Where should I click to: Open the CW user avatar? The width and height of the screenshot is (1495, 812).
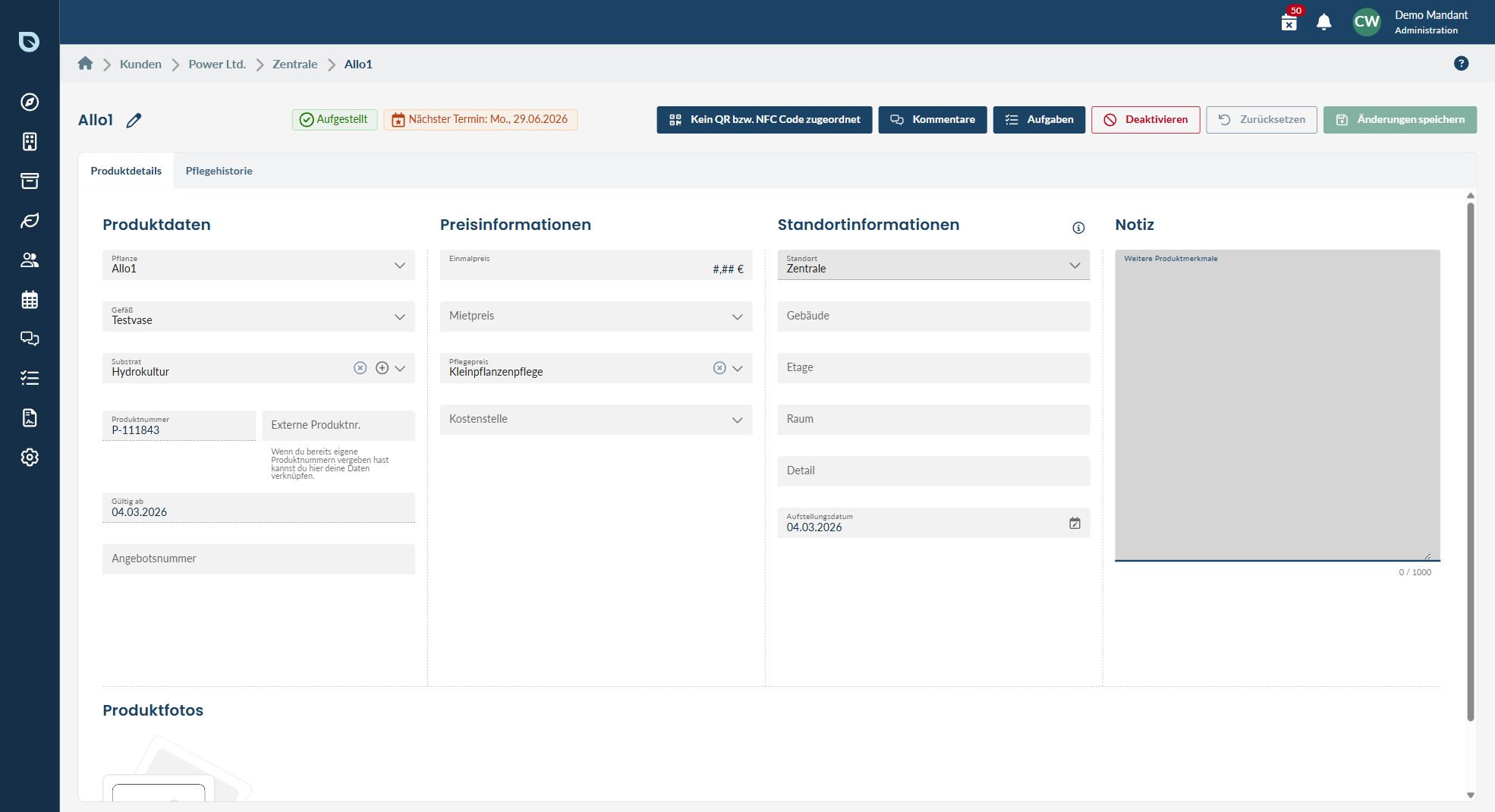1367,22
